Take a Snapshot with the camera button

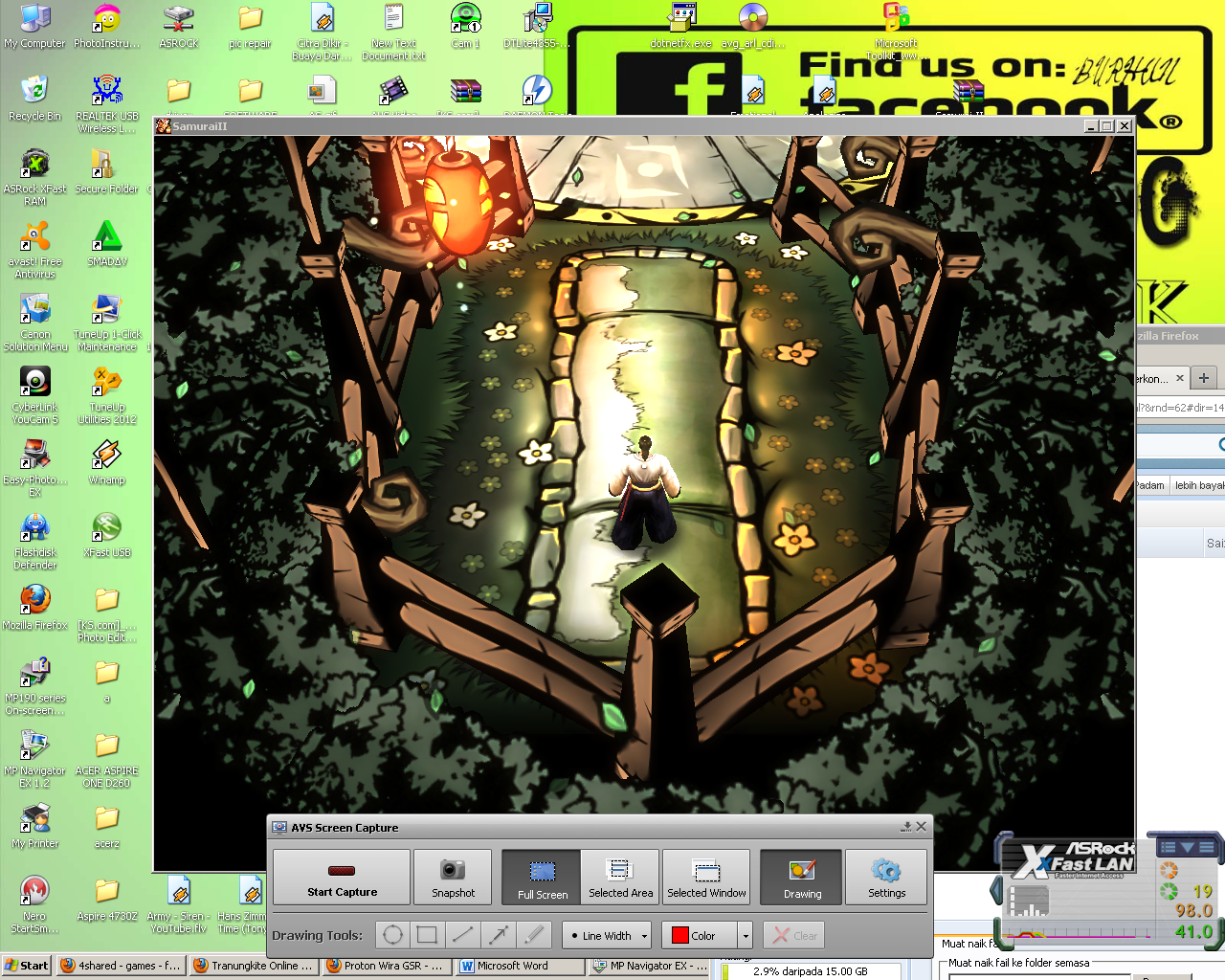tap(453, 877)
